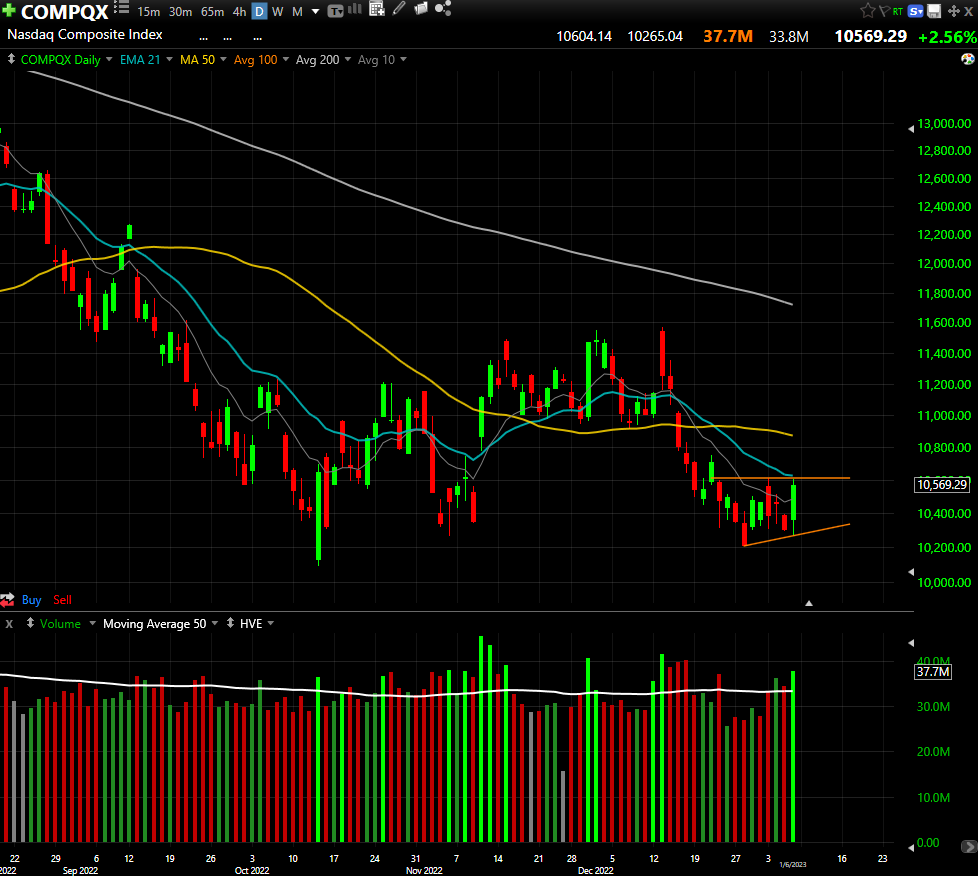Switch to the 65m timeframe
The image size is (978, 876).
point(213,11)
